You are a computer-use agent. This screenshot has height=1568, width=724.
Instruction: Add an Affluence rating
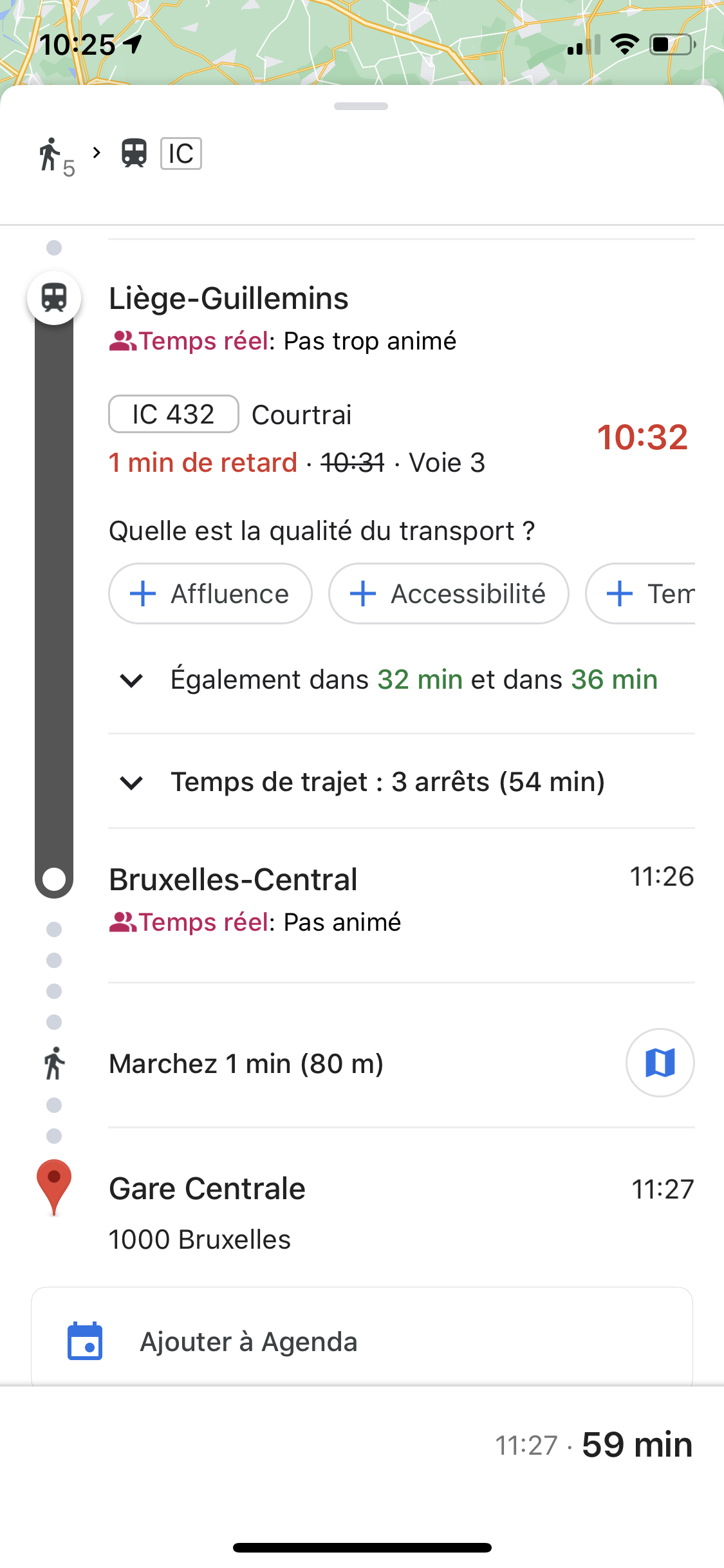pyautogui.click(x=210, y=593)
